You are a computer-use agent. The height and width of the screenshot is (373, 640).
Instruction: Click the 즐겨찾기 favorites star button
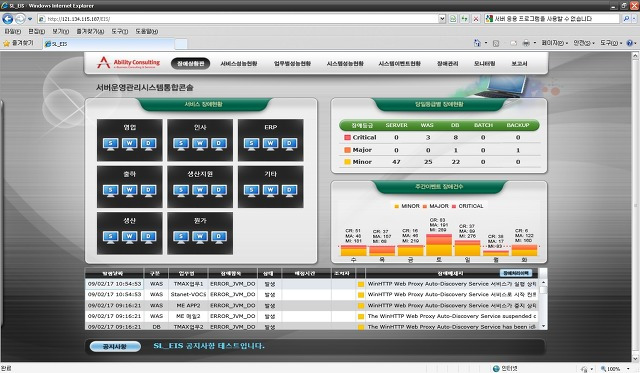(x=18, y=43)
